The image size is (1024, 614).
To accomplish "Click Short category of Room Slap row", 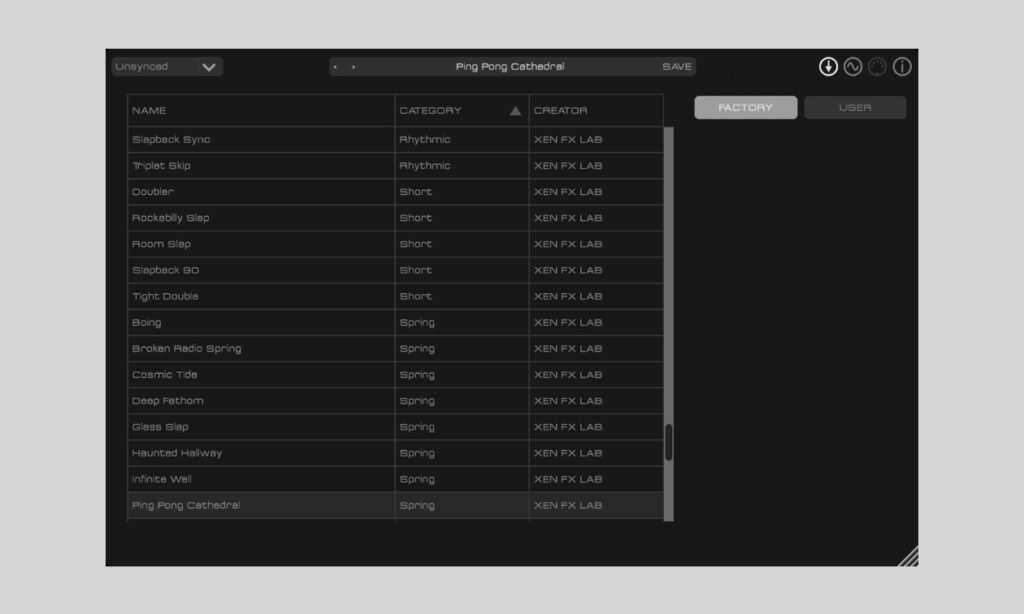I will tap(415, 244).
